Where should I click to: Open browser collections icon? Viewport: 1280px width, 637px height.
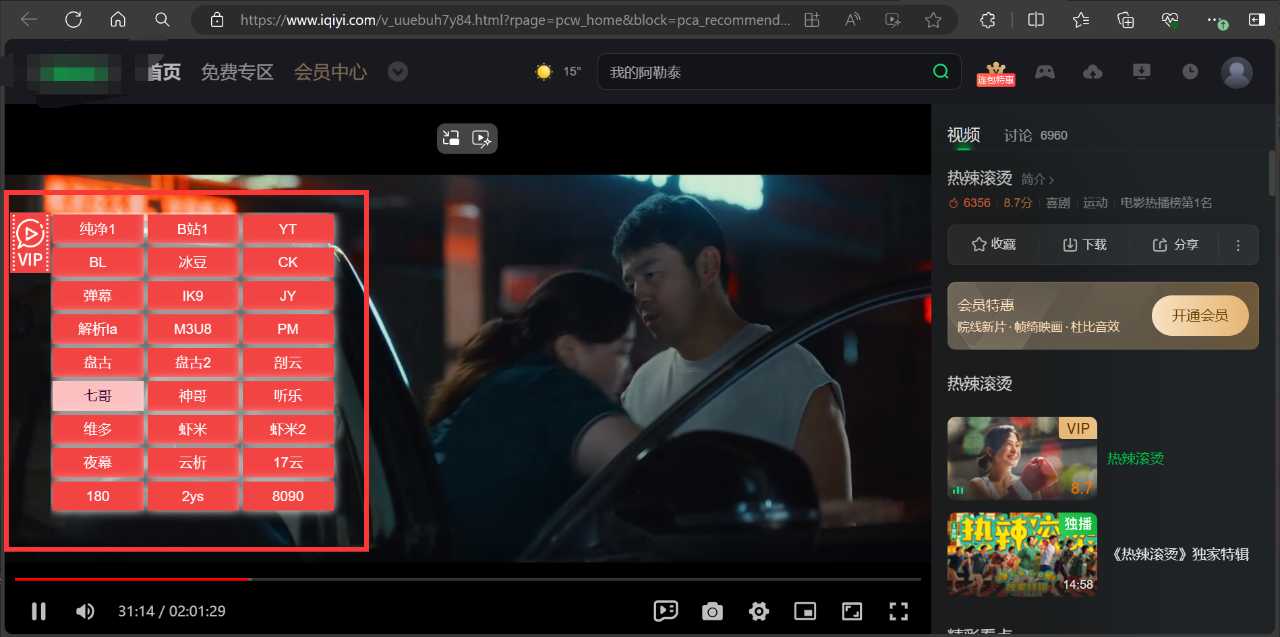[x=1126, y=19]
